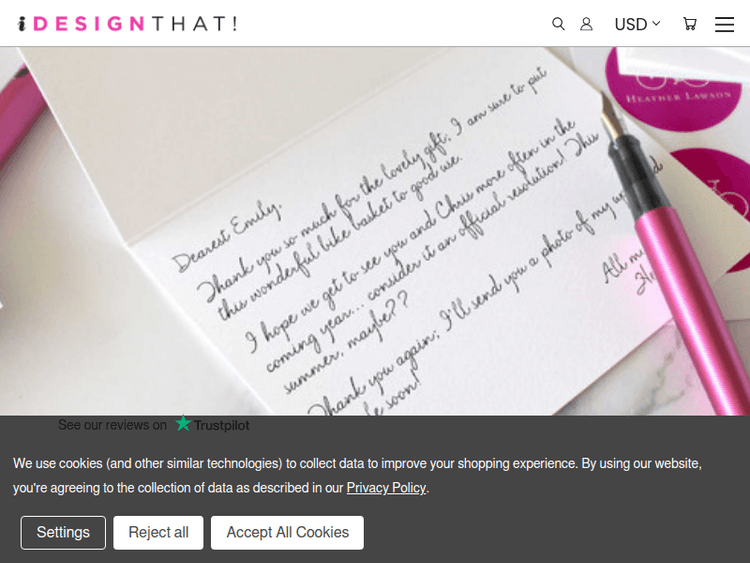Open the search magnifier icon
750x563 pixels.
pos(558,24)
